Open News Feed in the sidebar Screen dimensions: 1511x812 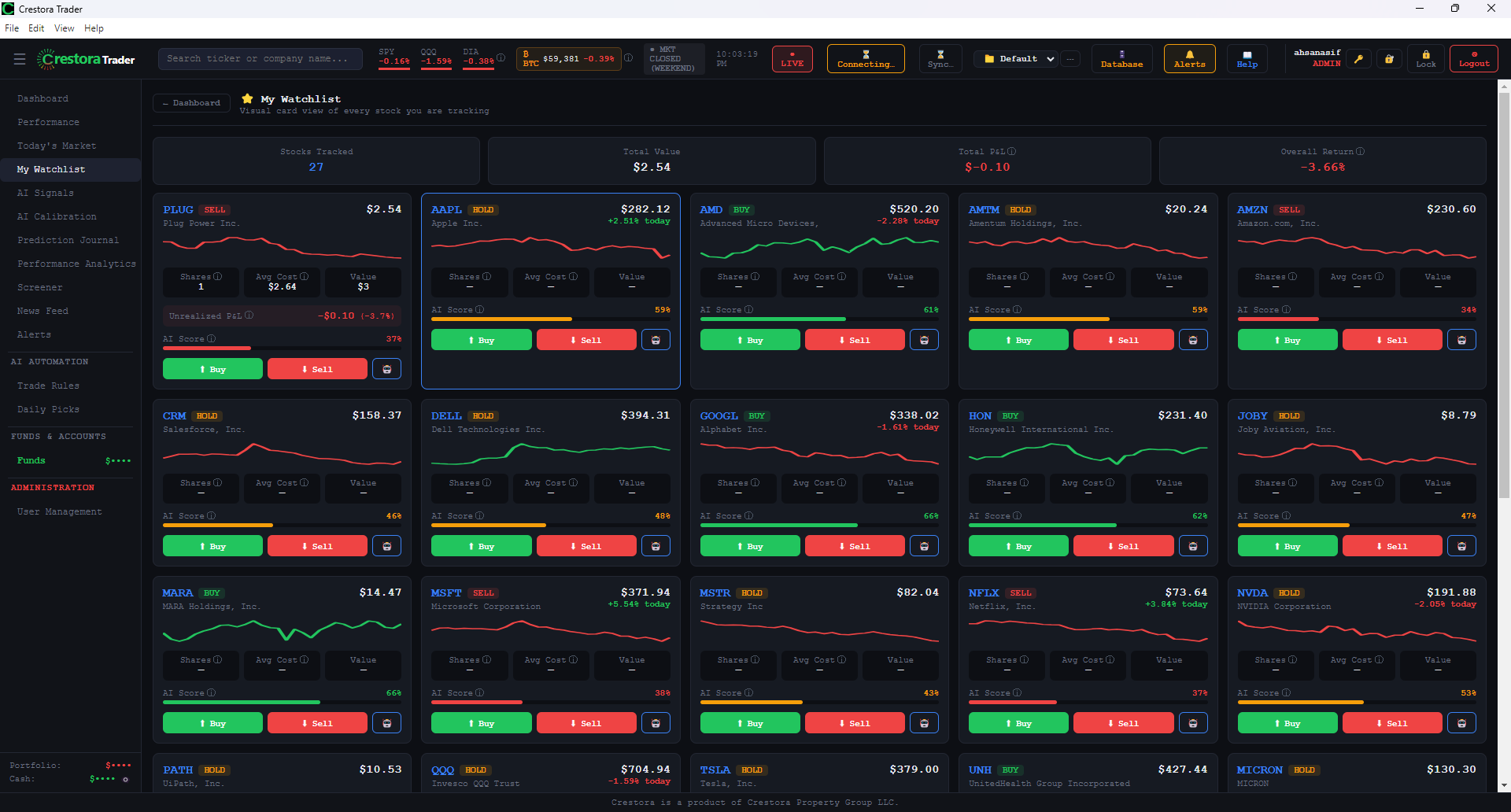point(42,312)
